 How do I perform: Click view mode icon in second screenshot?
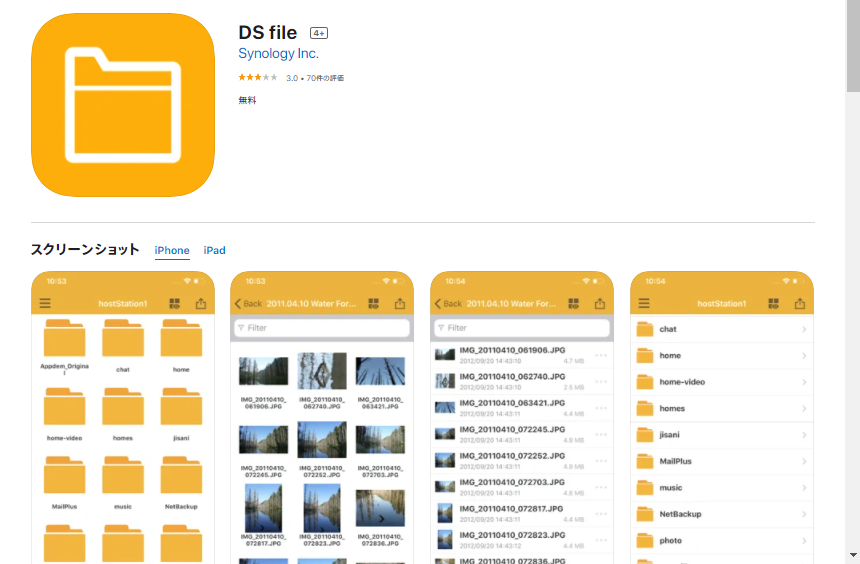(x=374, y=303)
